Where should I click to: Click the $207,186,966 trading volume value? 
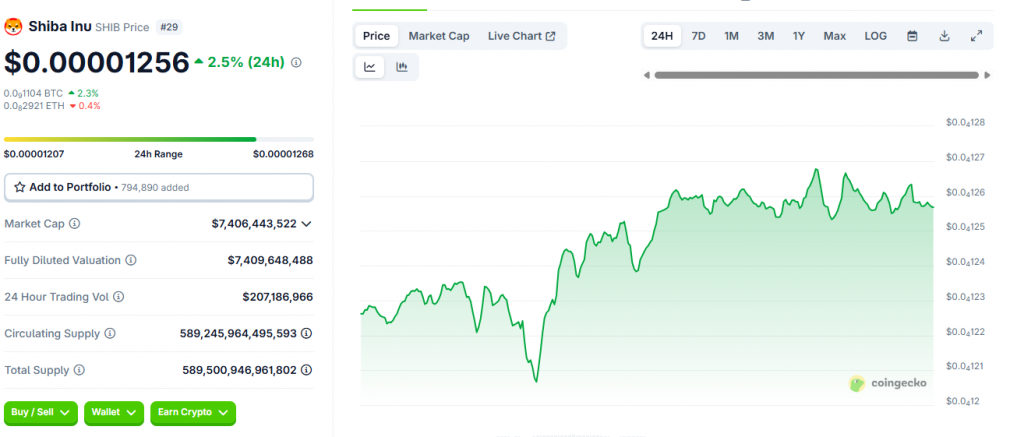tap(278, 297)
